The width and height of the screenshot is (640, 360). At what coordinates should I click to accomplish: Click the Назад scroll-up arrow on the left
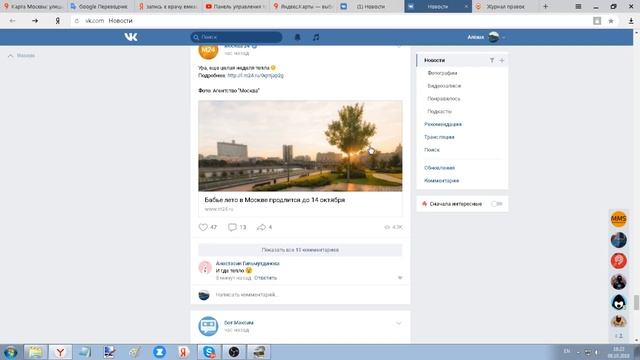tap(11, 56)
